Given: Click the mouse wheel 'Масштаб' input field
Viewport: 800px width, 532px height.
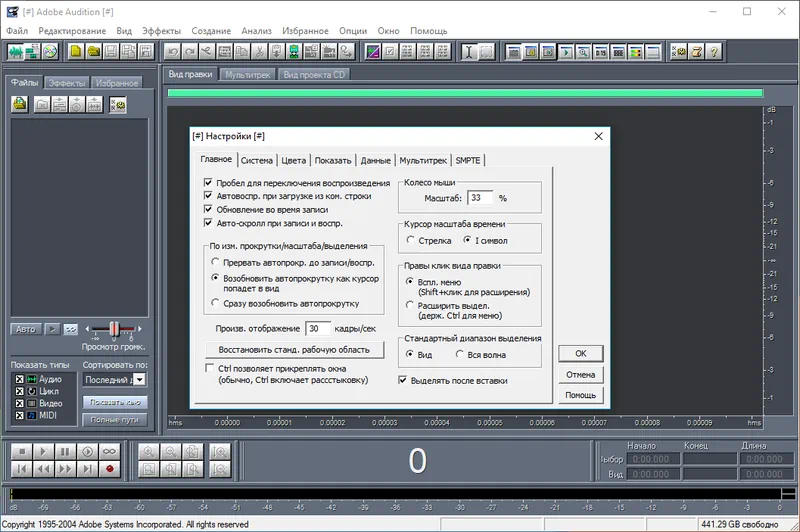Looking at the screenshot, I should (x=480, y=198).
